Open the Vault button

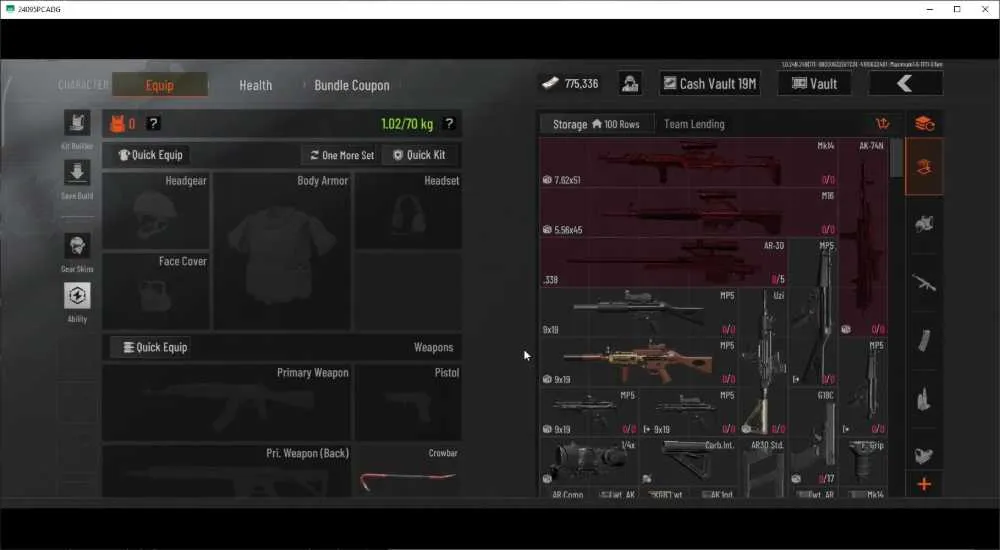tap(814, 84)
